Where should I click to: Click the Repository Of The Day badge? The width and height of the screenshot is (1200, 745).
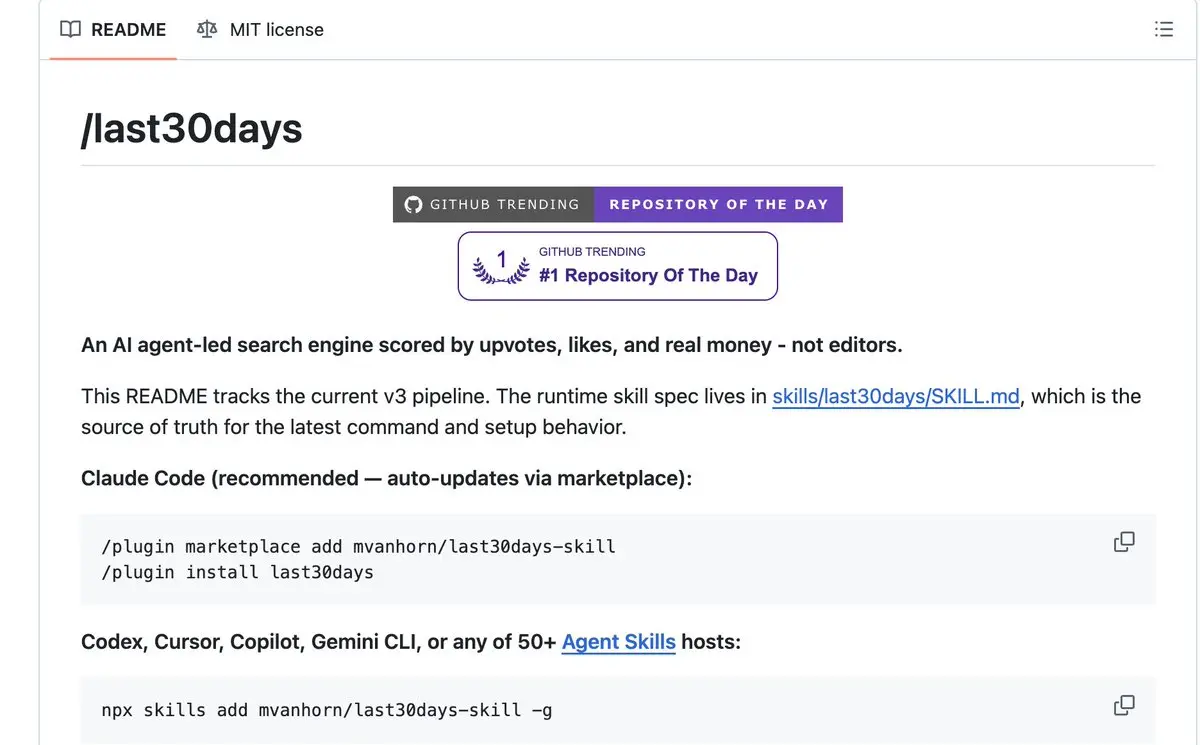719,204
